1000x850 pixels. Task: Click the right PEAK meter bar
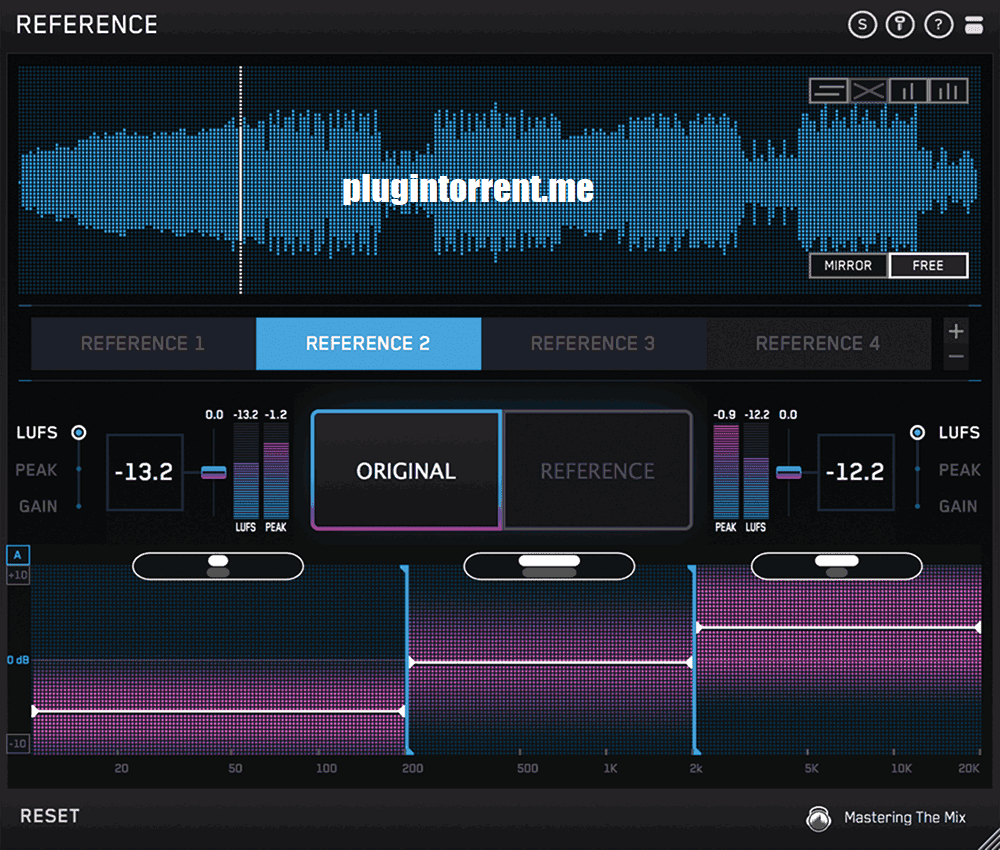(x=726, y=471)
